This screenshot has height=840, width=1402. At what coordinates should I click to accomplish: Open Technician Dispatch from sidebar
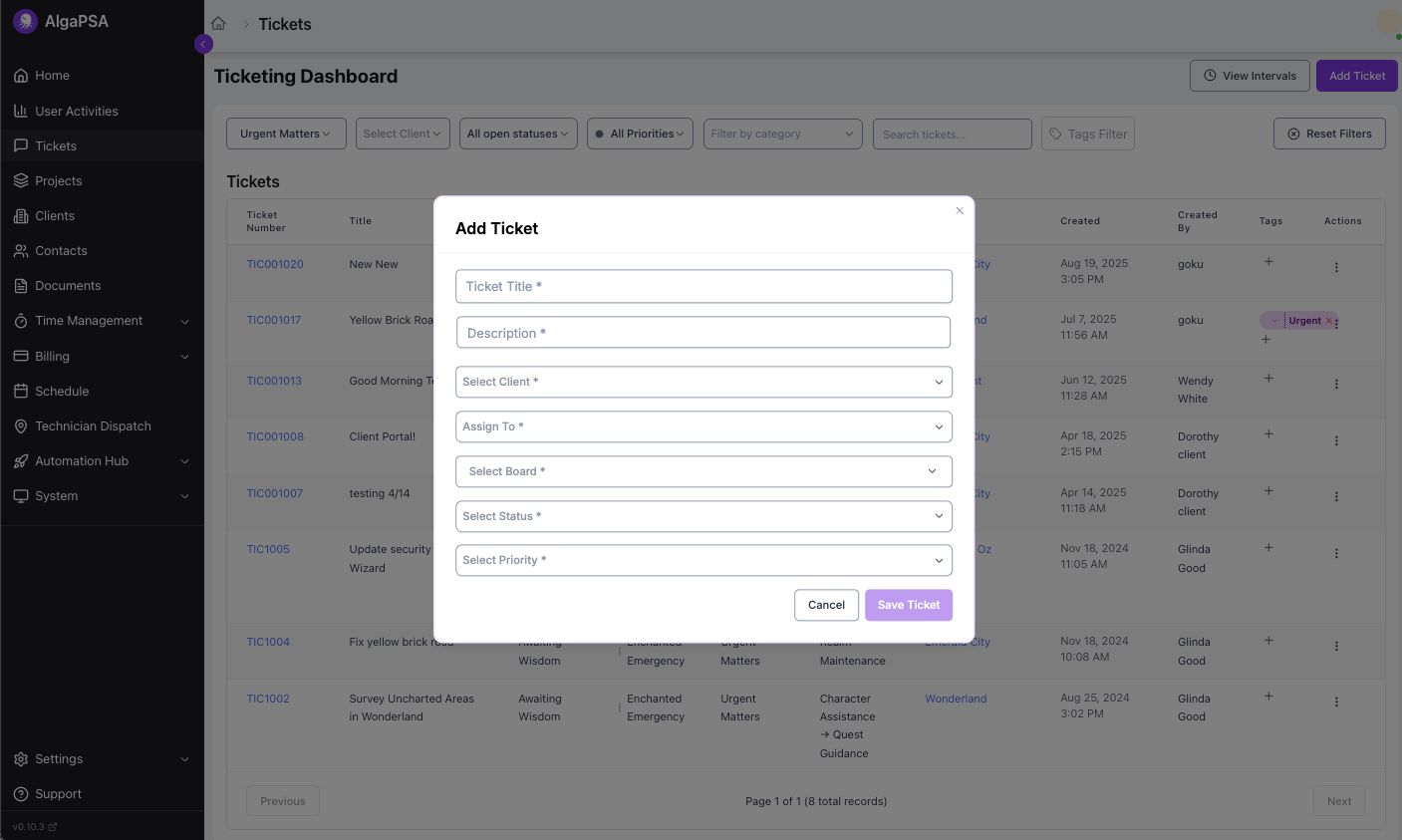pos(93,426)
